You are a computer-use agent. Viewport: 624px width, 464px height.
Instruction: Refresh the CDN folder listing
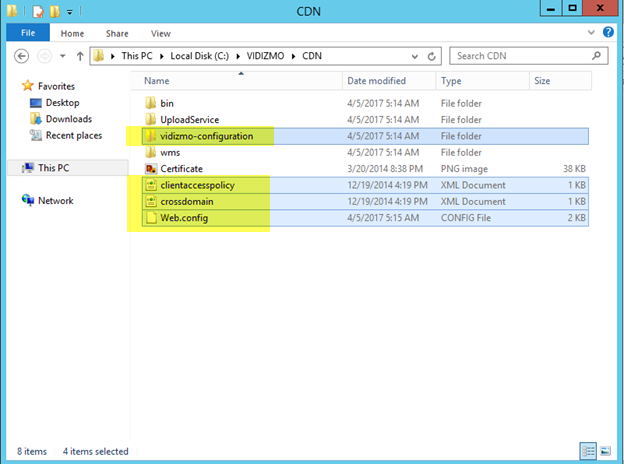(432, 56)
